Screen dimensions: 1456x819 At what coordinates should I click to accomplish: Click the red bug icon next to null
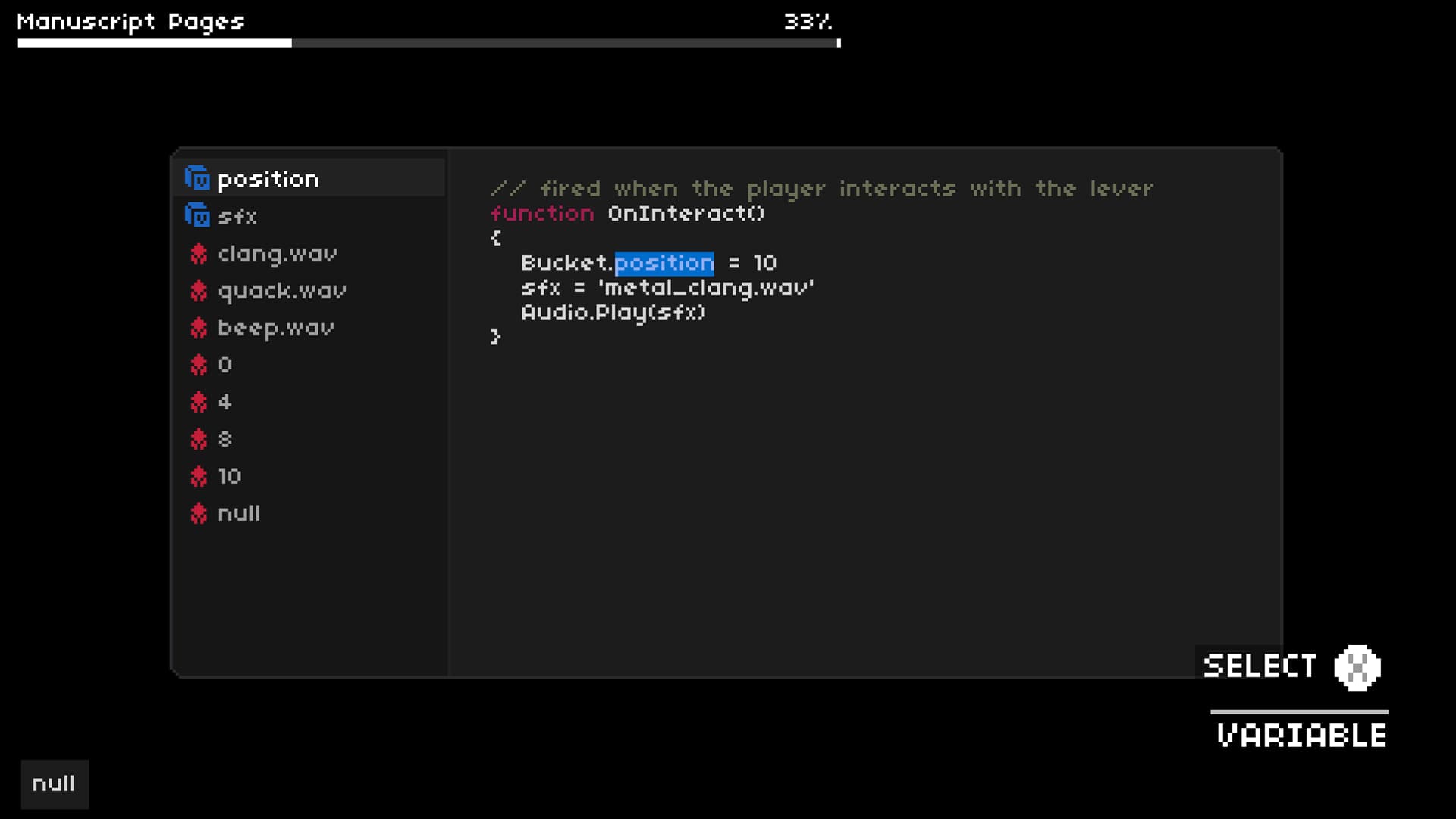[199, 513]
